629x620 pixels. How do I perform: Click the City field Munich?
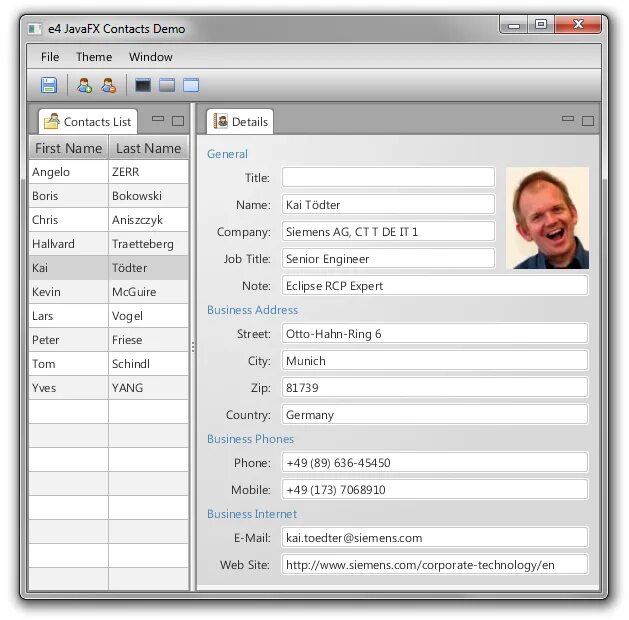[x=435, y=361]
